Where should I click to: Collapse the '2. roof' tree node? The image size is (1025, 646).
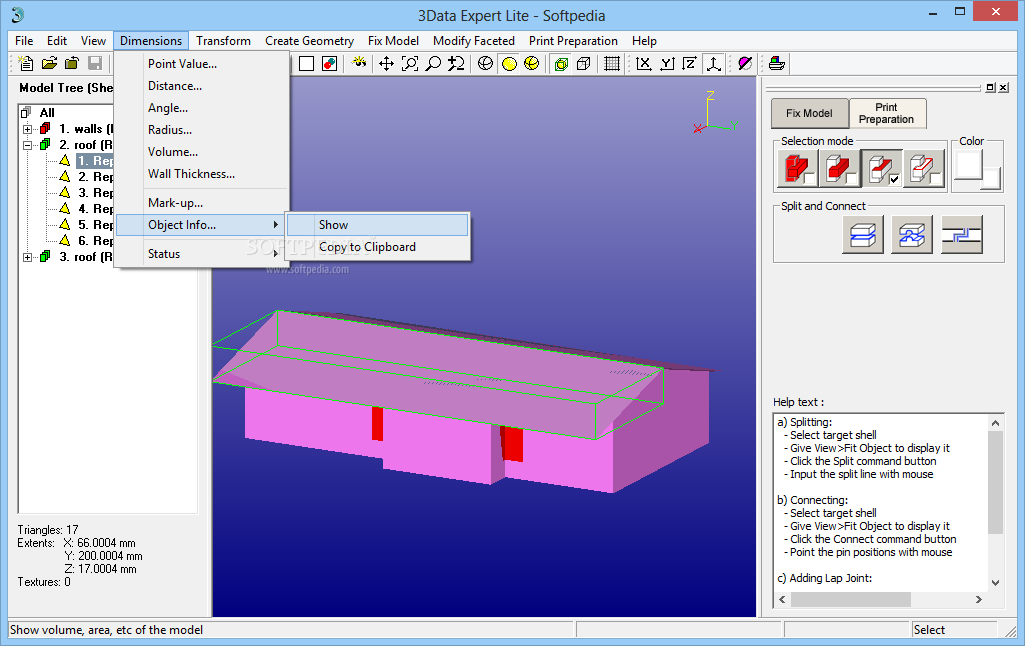(27, 144)
